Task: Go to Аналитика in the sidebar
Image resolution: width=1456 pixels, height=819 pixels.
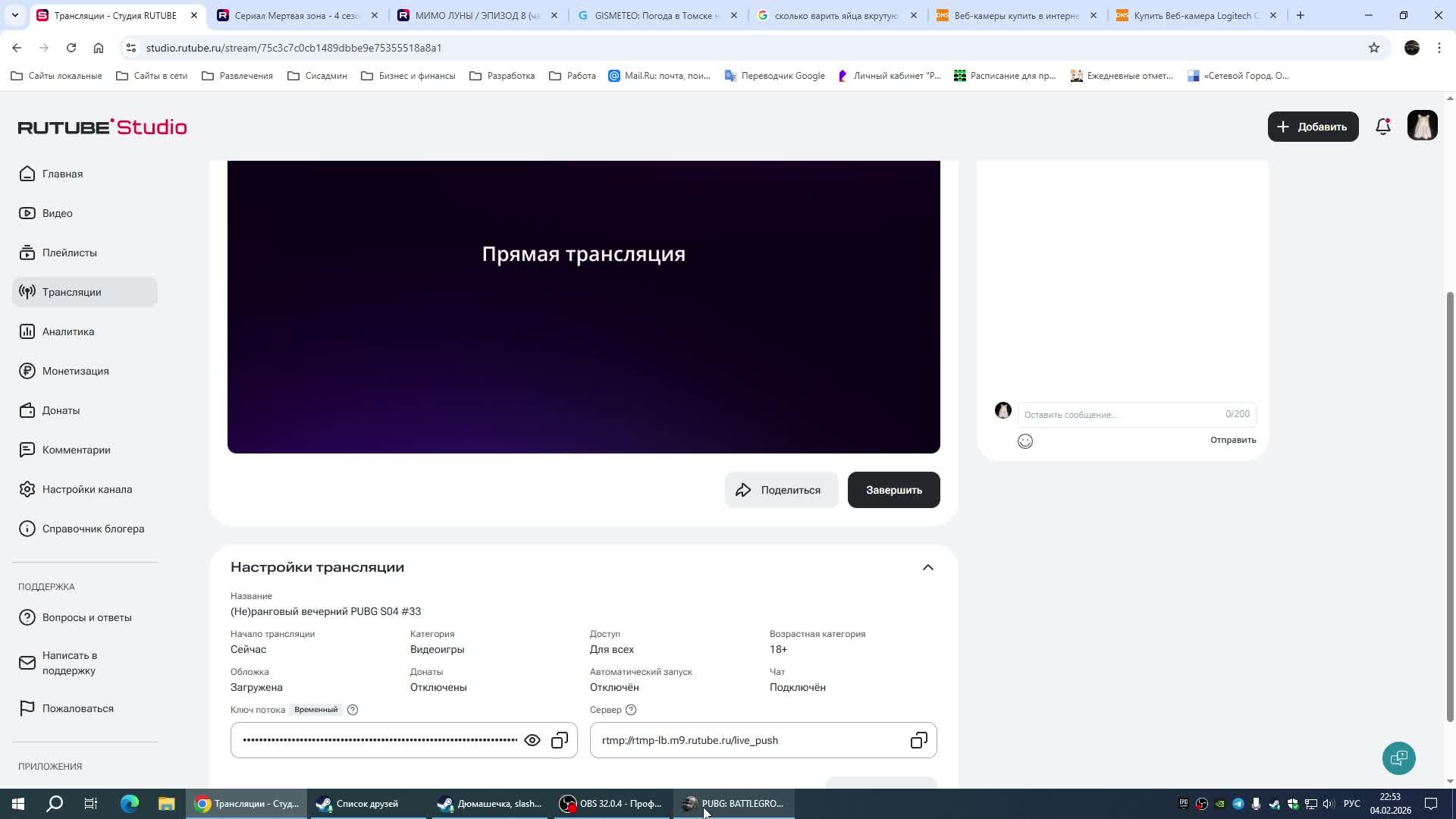Action: tap(68, 331)
